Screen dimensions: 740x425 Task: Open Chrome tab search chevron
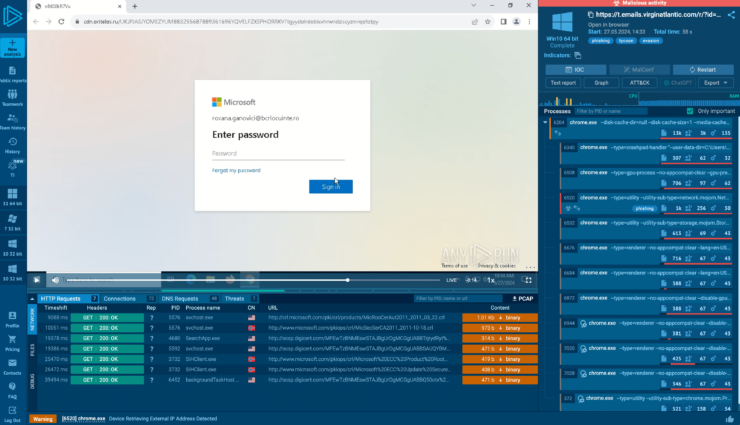coord(473,6)
